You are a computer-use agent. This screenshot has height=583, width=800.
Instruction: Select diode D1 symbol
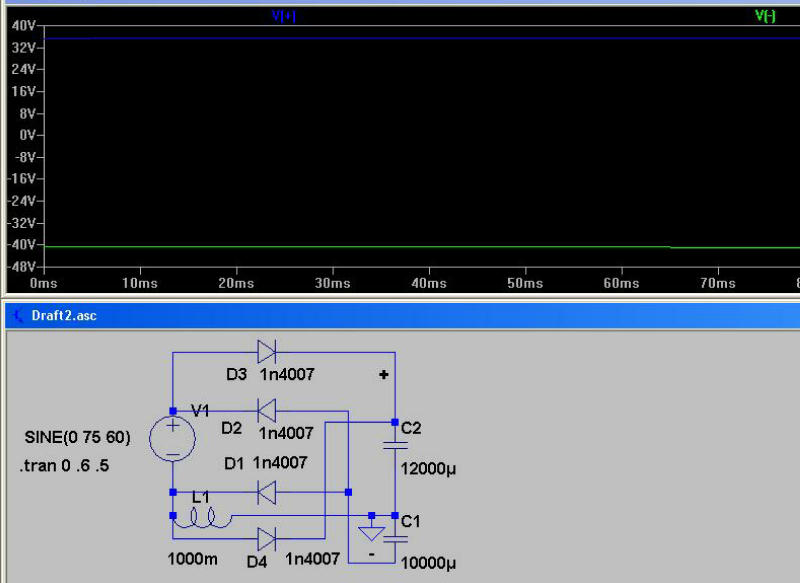267,492
